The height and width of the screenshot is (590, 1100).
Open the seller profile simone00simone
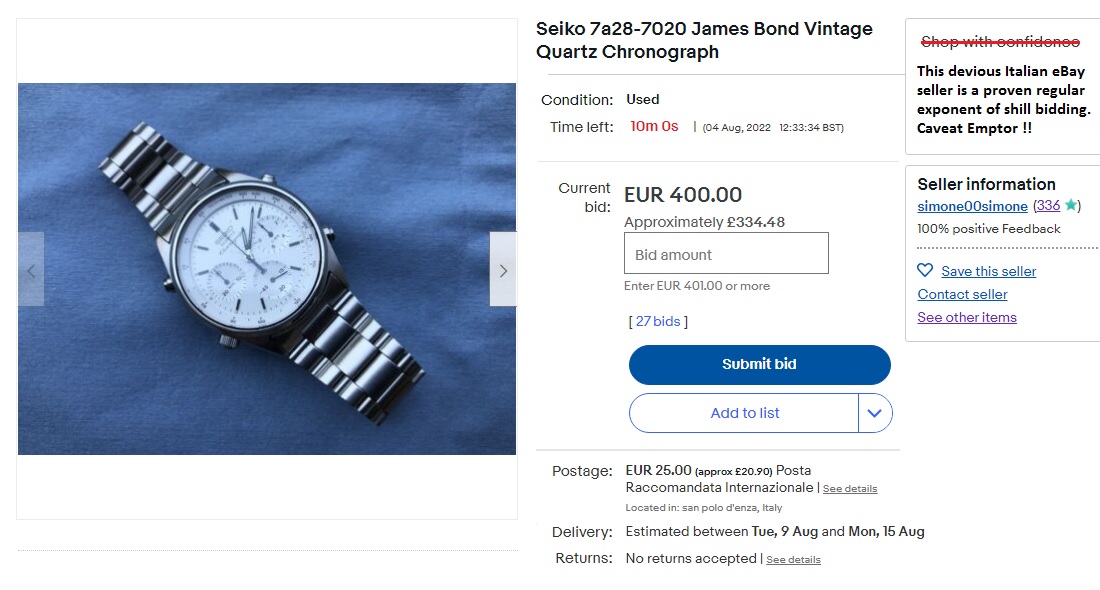tap(972, 206)
